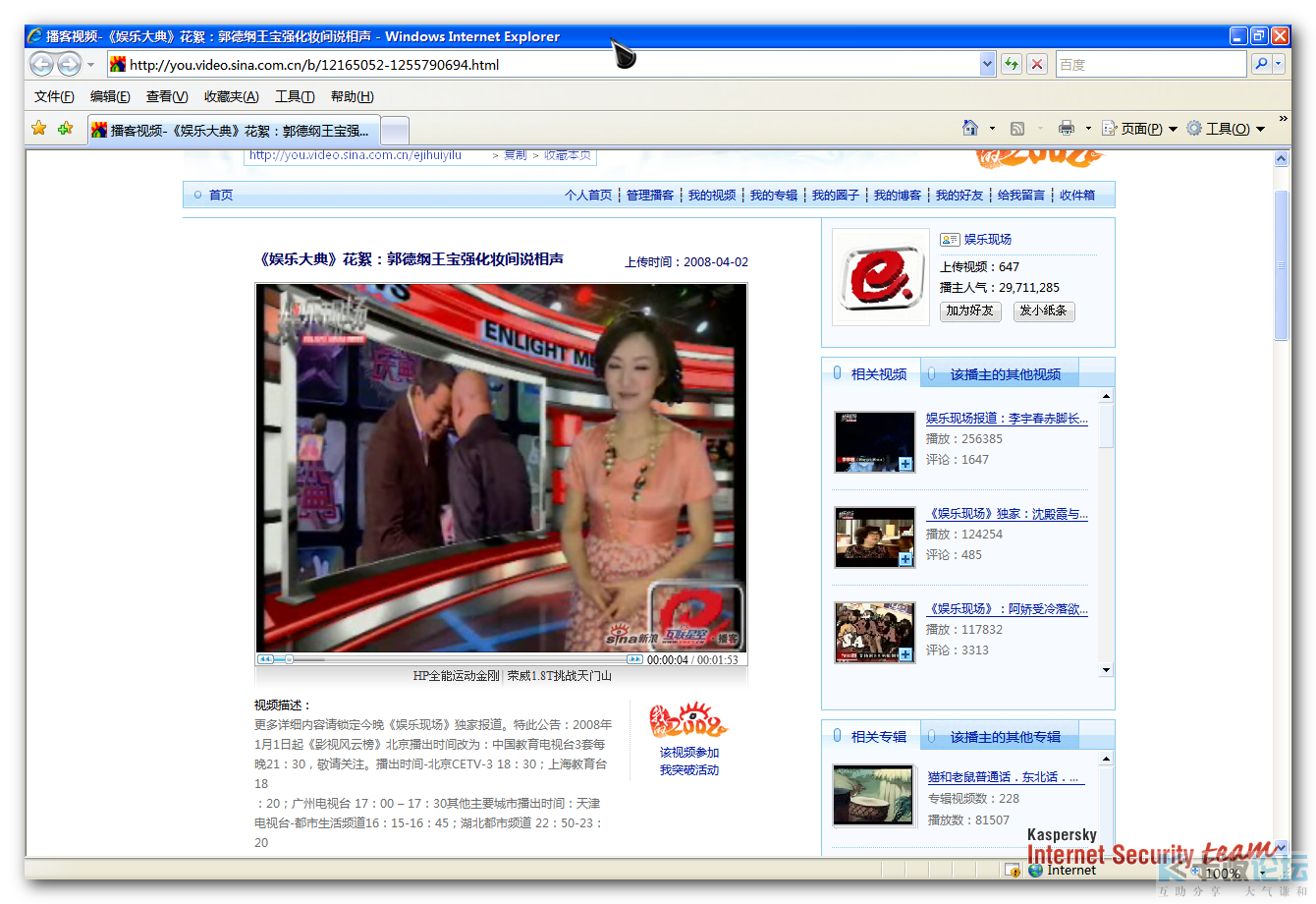1316x904 pixels.
Task: Open the 阿娇受冷落 video thumbnail
Action: tap(874, 633)
